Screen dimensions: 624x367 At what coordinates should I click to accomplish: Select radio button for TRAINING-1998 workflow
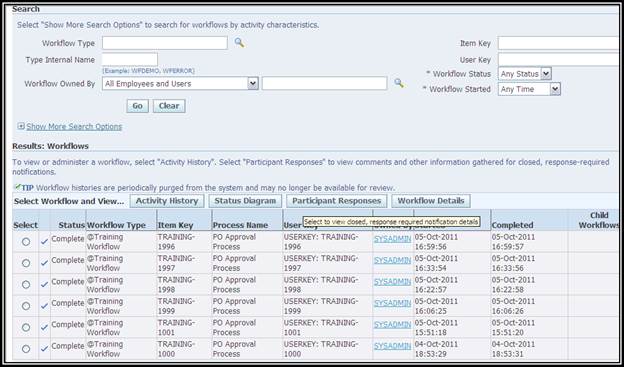tap(26, 285)
